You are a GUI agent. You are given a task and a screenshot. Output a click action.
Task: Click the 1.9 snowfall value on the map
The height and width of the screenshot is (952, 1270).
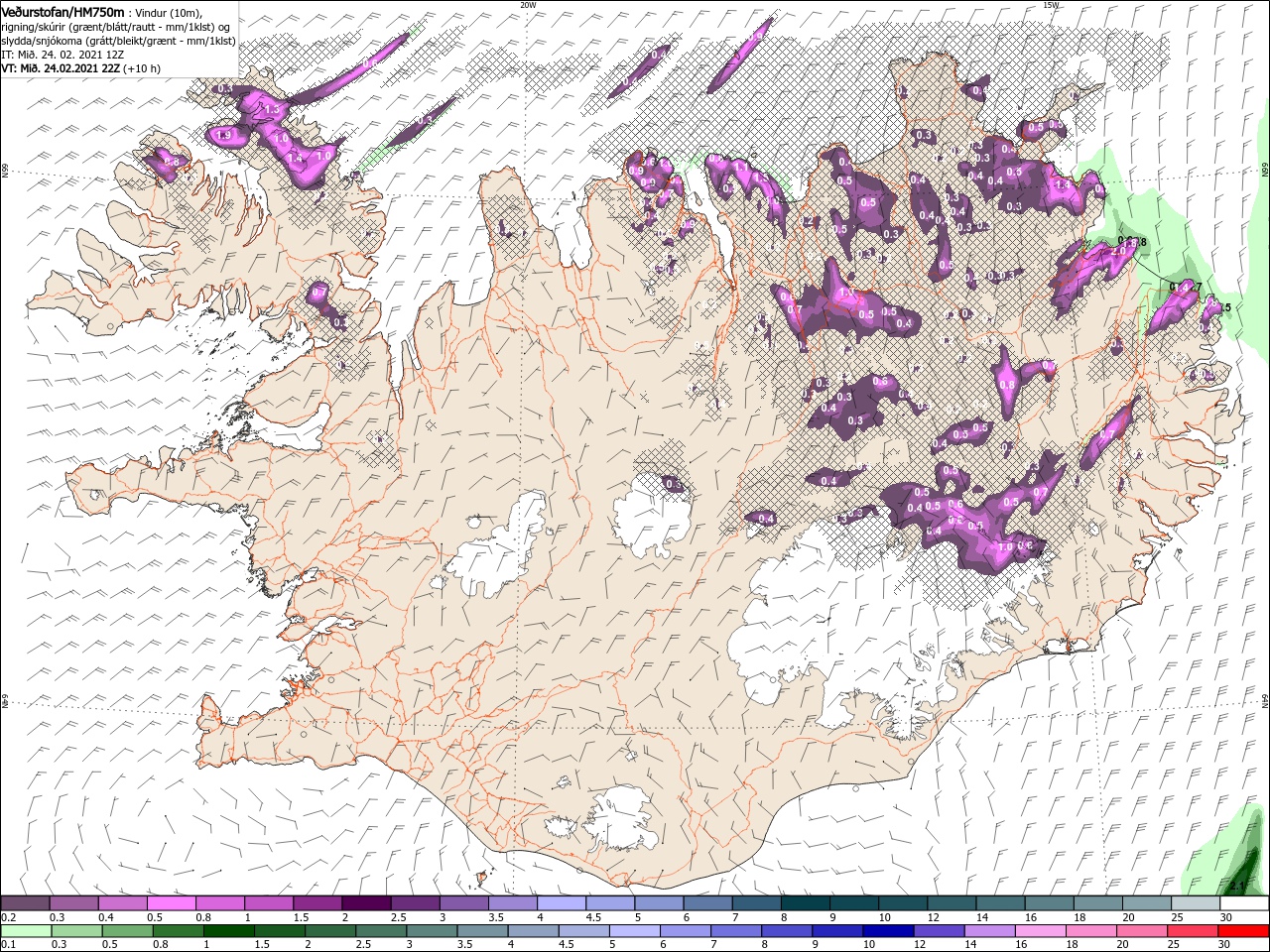point(223,135)
